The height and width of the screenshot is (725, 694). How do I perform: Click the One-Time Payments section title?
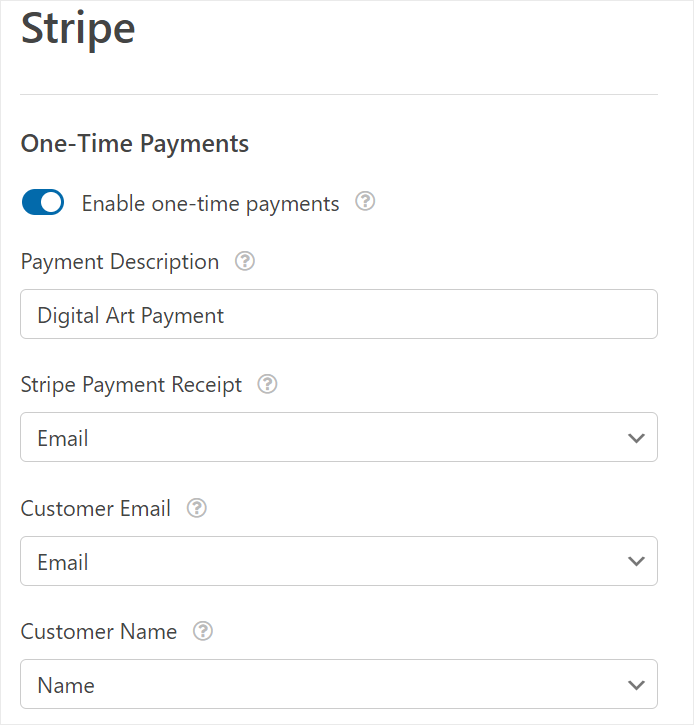point(135,144)
